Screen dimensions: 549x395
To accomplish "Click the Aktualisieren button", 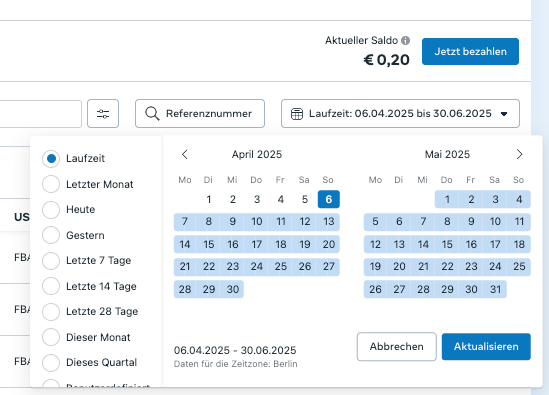I will pyautogui.click(x=486, y=347).
